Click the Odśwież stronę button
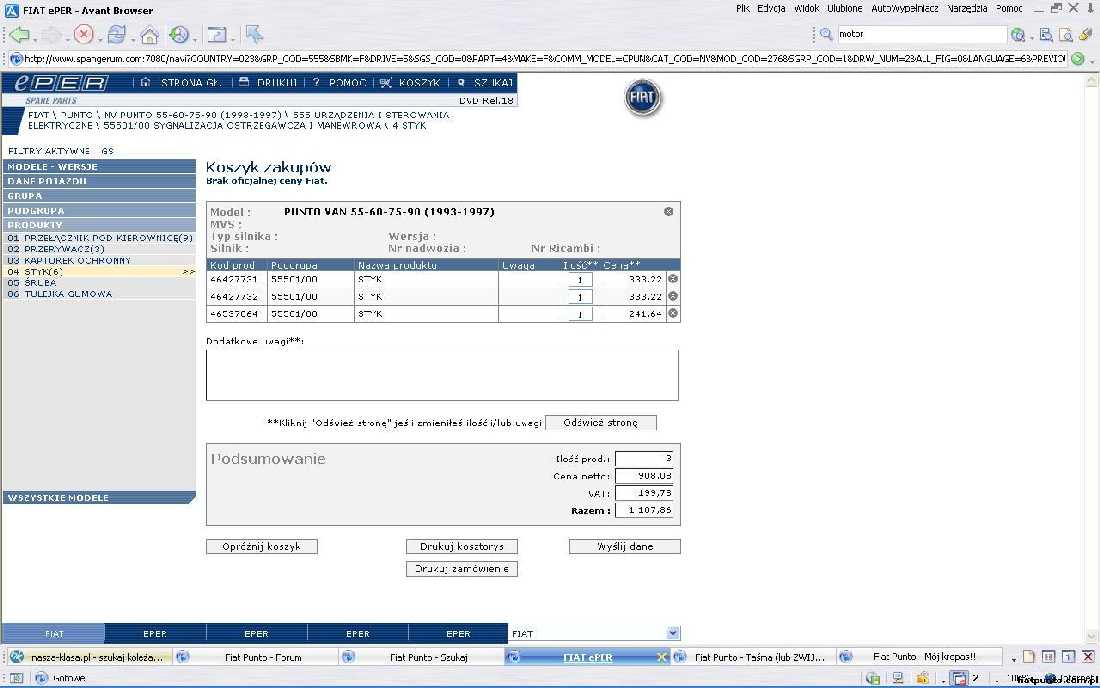 coord(601,423)
